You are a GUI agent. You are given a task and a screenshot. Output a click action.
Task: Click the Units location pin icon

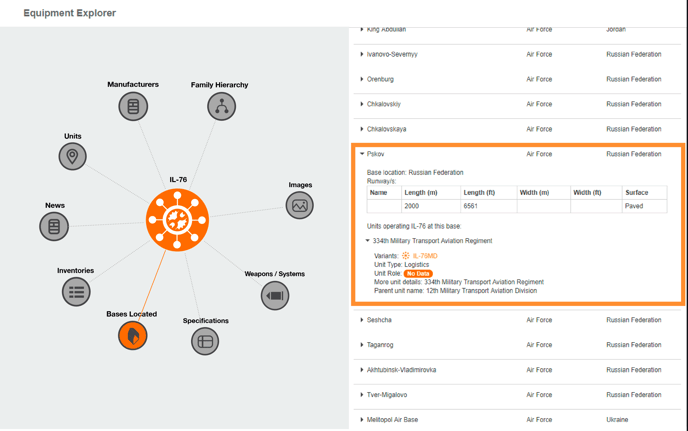[72, 156]
